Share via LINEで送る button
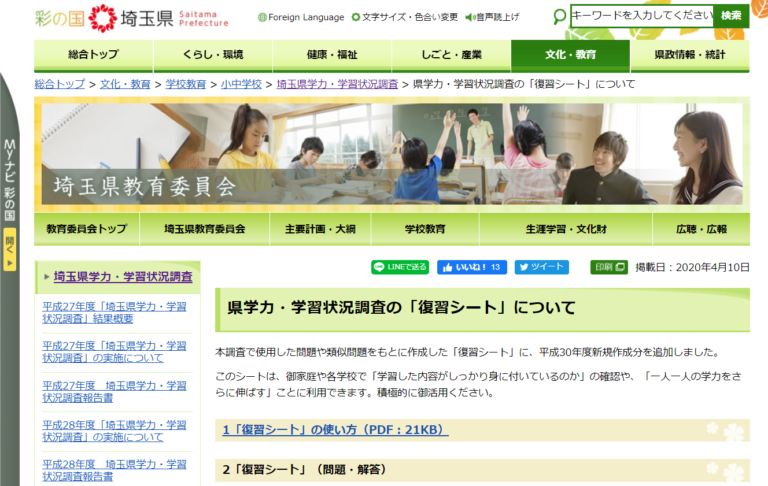Image resolution: width=768 pixels, height=486 pixels. (400, 267)
